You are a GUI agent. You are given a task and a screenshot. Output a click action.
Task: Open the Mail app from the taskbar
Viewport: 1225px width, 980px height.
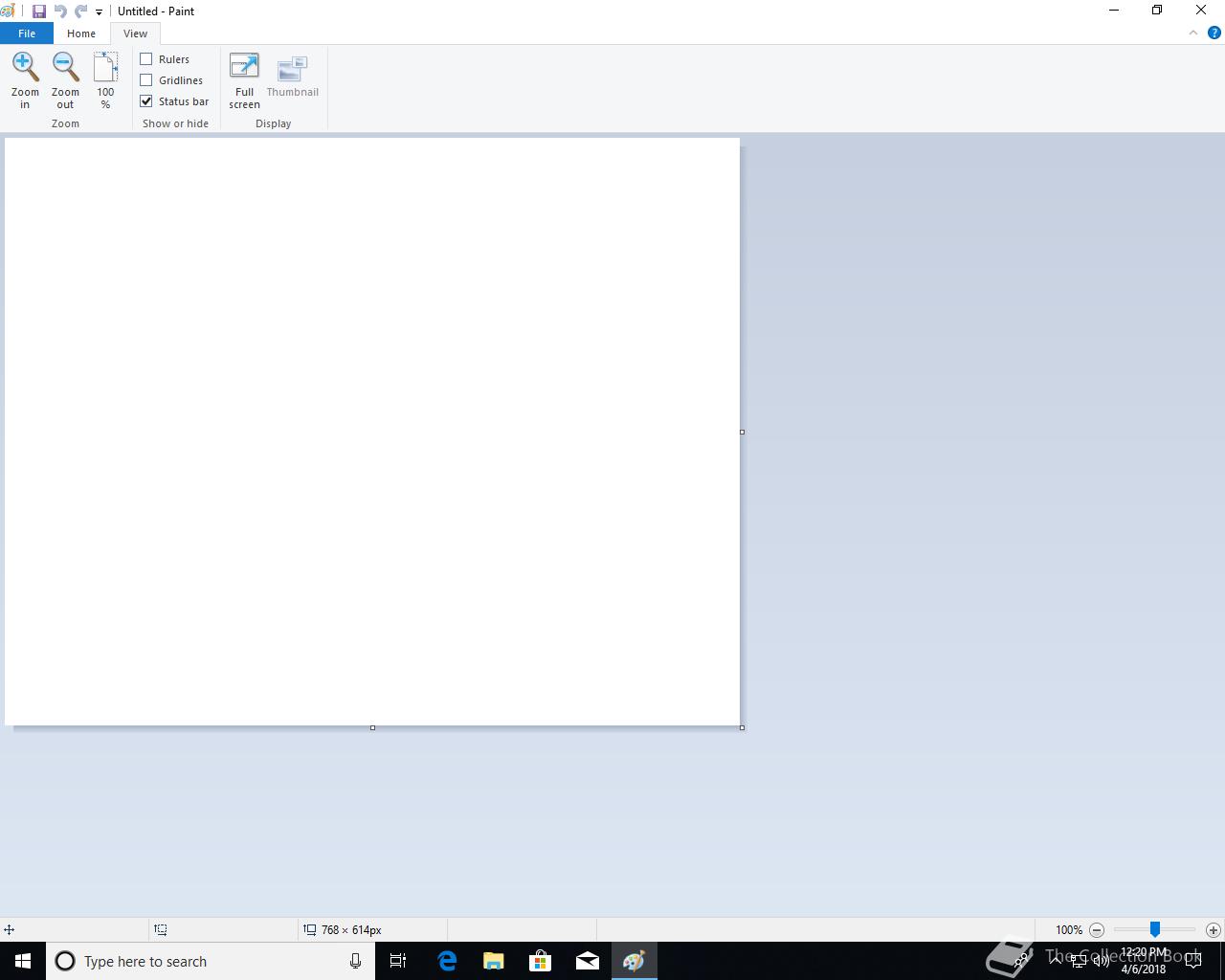[588, 961]
